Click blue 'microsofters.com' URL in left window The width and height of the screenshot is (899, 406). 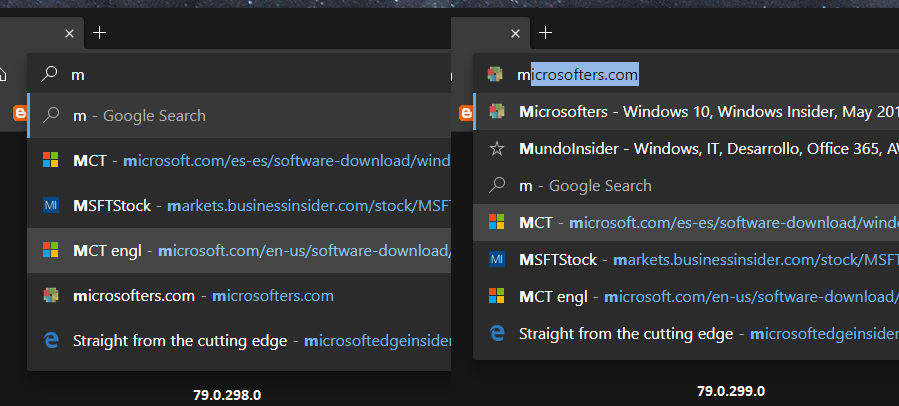(x=273, y=296)
